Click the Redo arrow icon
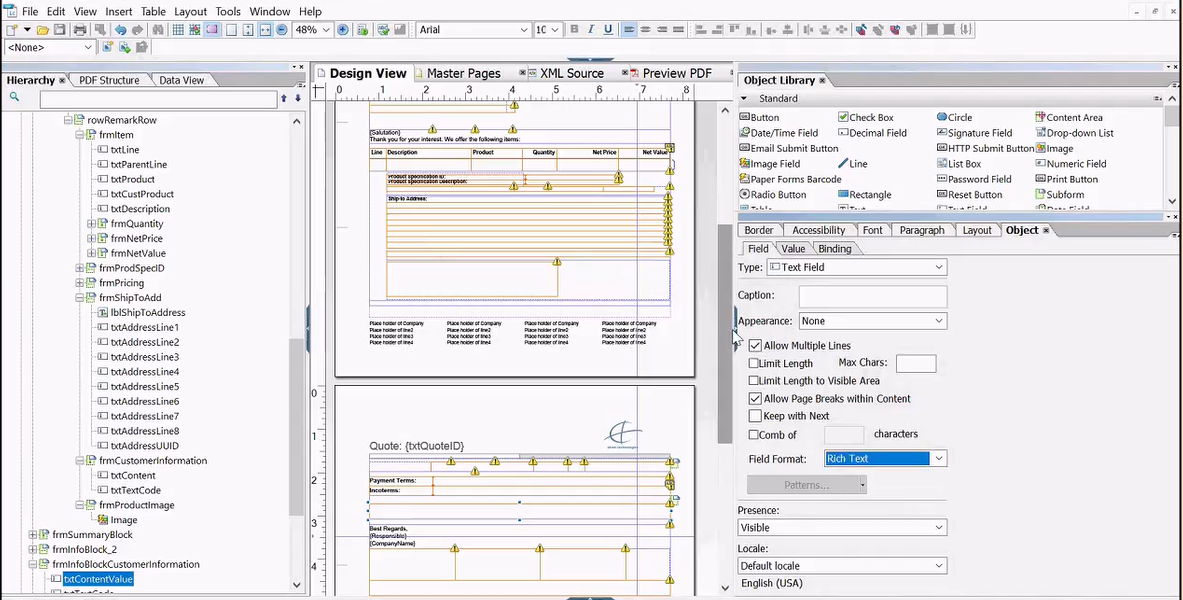The image size is (1183, 600). coord(137,29)
